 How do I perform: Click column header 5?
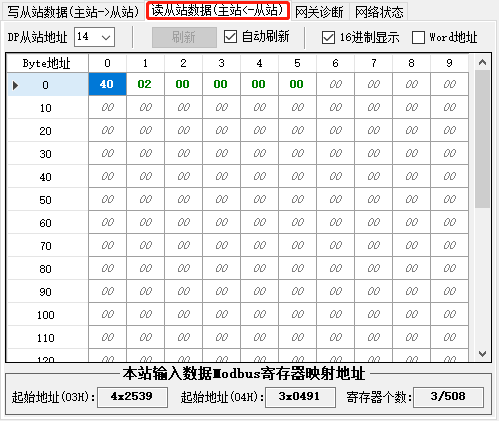click(297, 63)
